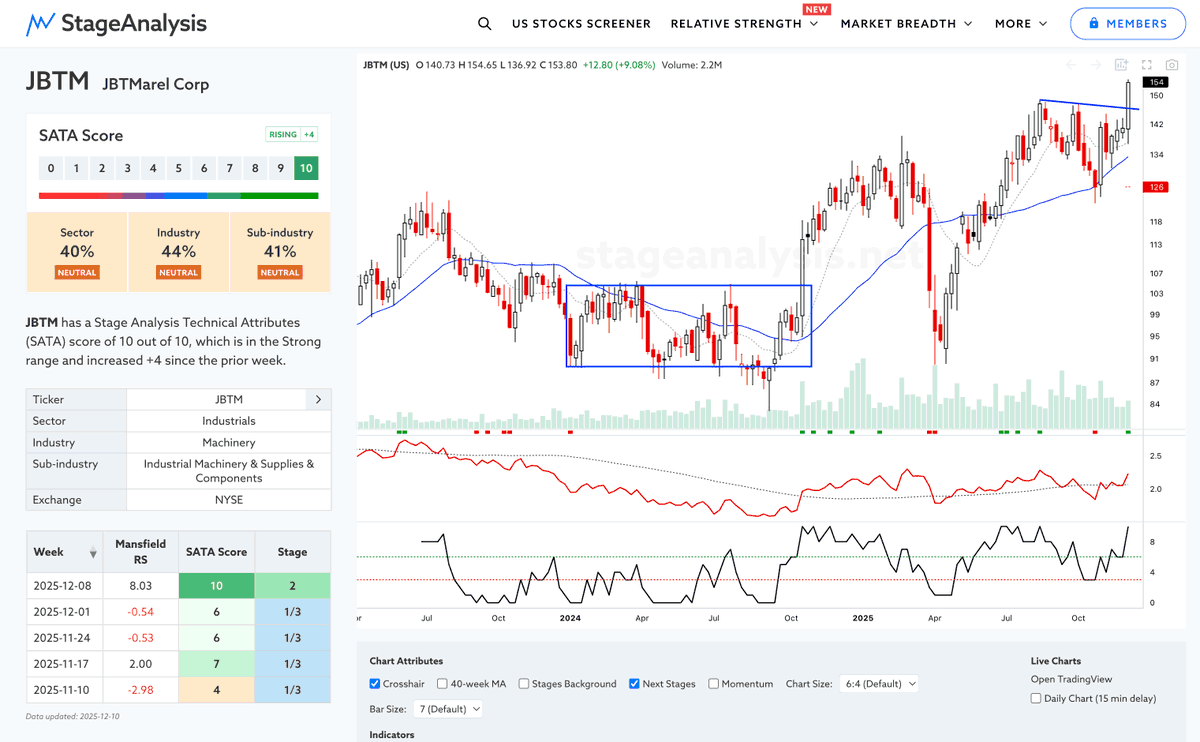Open ticker JBTM row chevron
This screenshot has height=742, width=1200.
(x=318, y=399)
